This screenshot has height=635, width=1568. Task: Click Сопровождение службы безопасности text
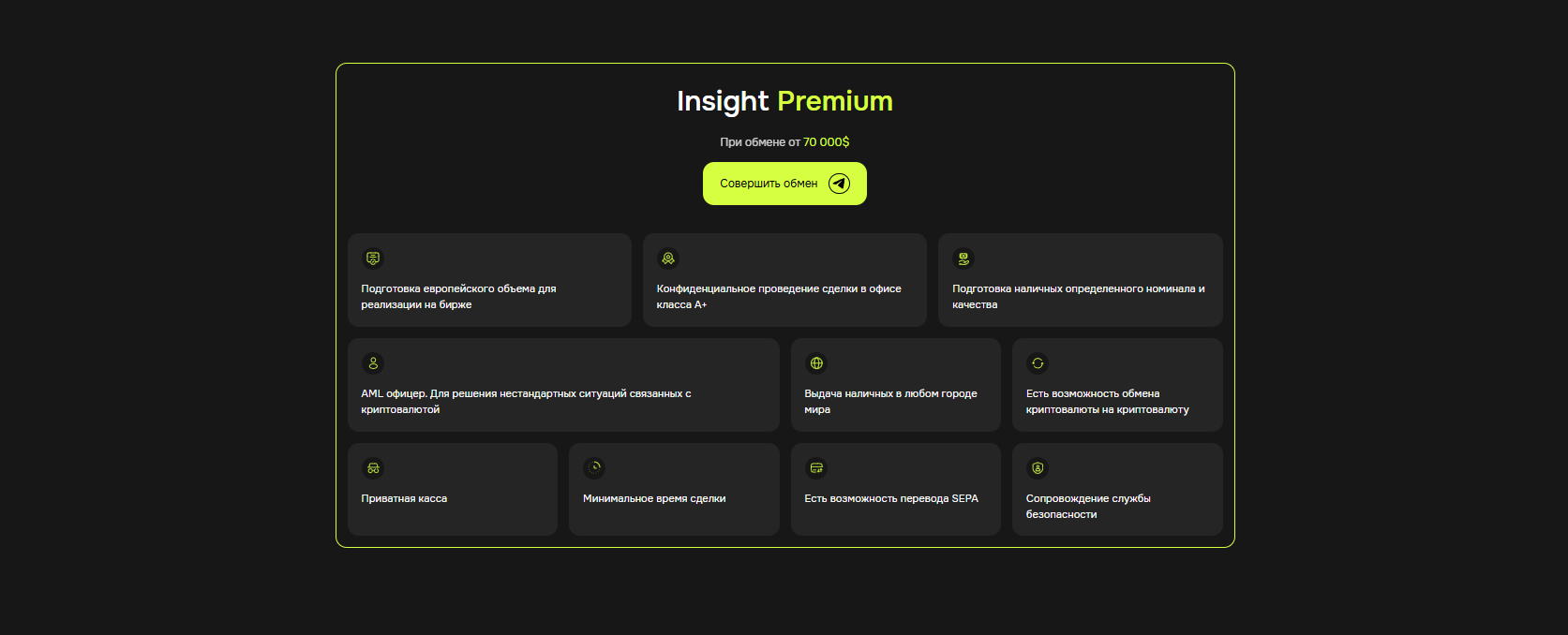coord(1087,507)
